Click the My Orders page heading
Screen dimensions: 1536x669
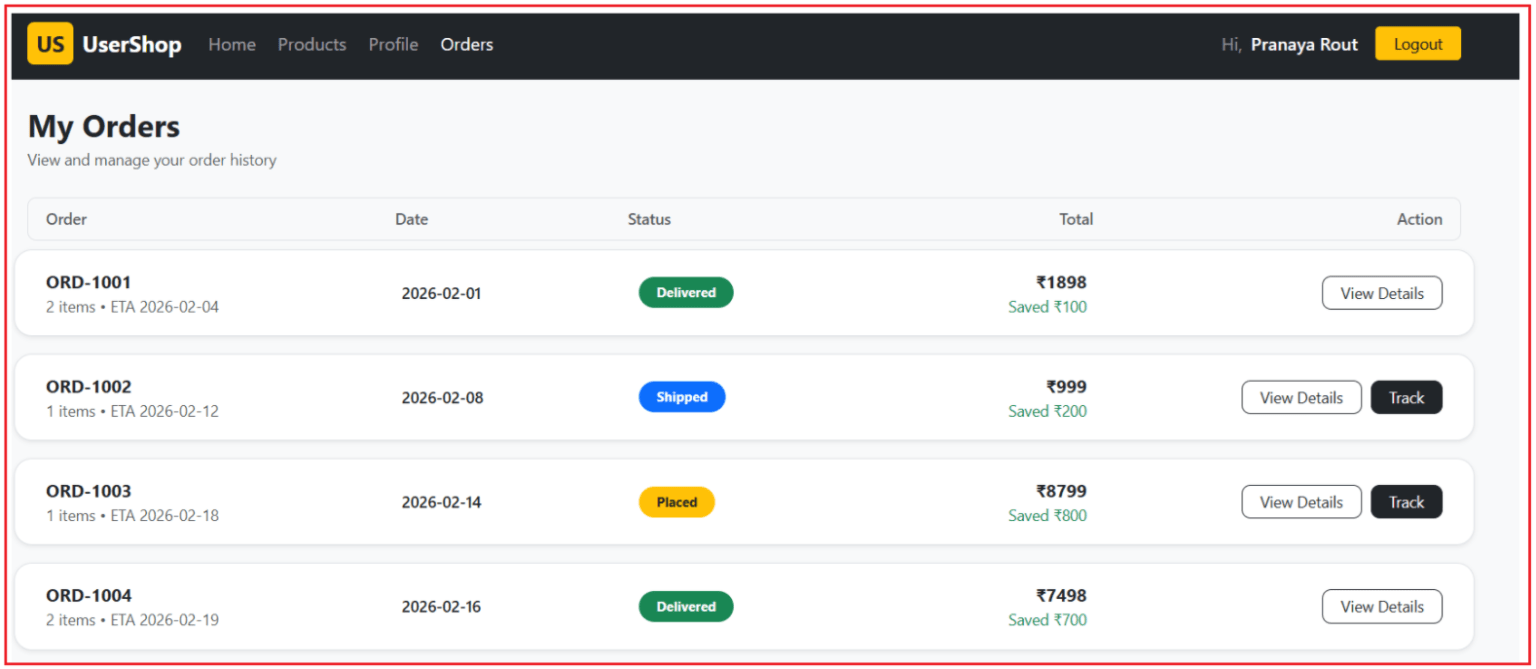coord(104,127)
